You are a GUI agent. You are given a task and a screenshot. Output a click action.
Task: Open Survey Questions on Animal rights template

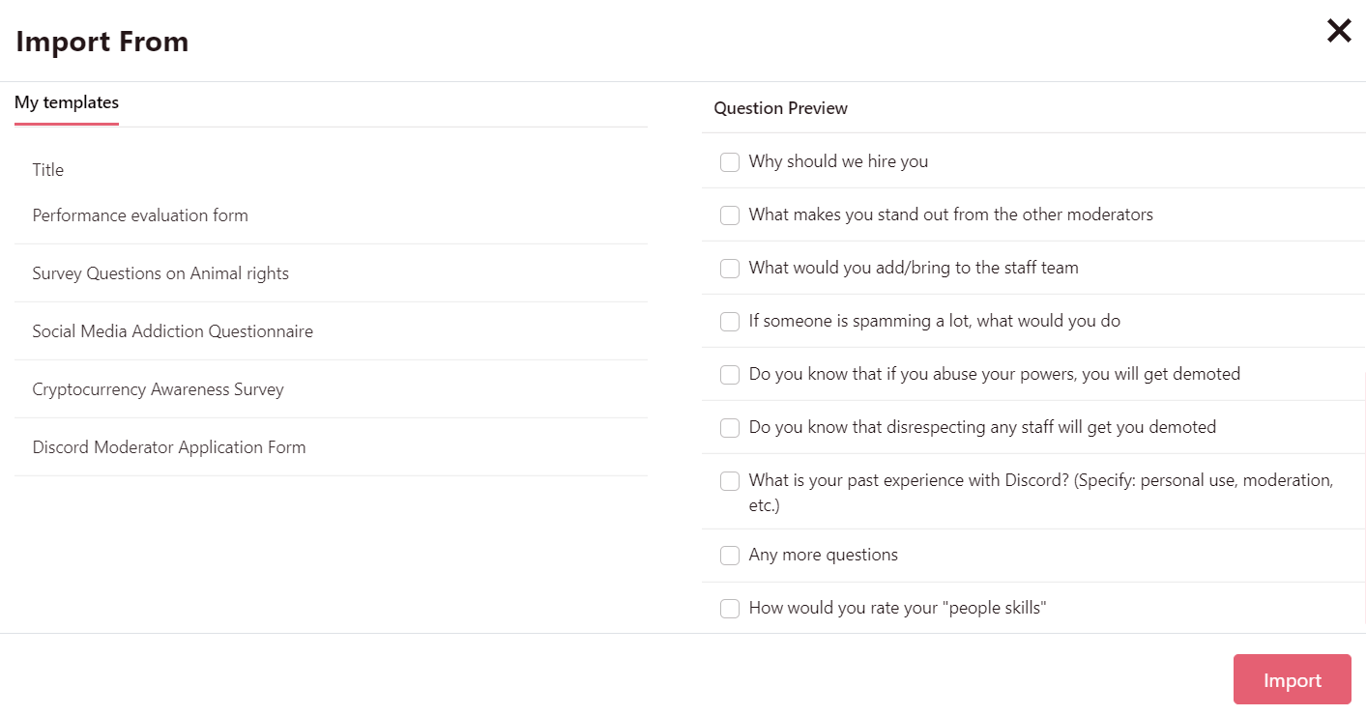160,274
